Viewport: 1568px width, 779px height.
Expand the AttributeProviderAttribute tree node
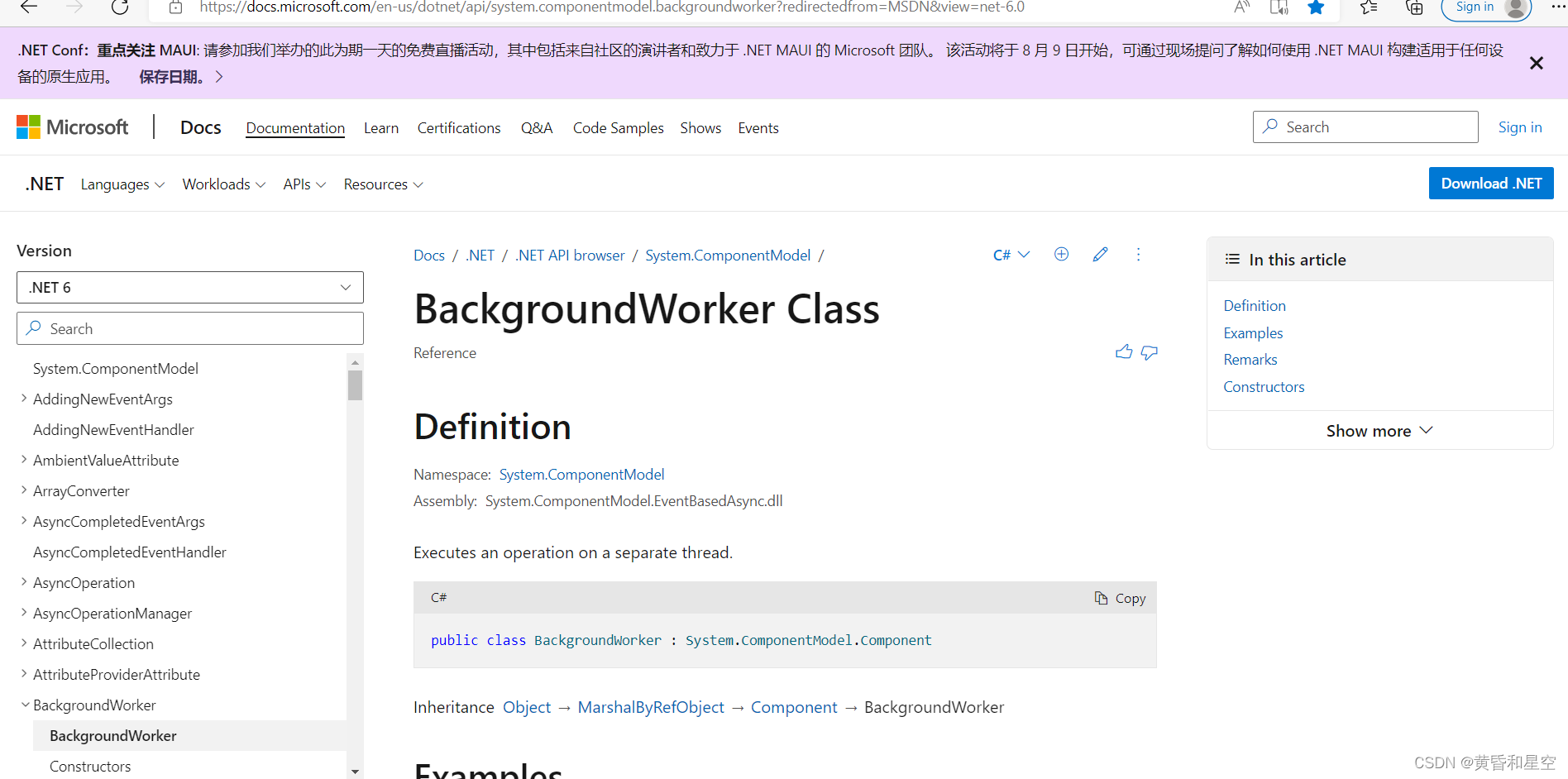pos(24,674)
